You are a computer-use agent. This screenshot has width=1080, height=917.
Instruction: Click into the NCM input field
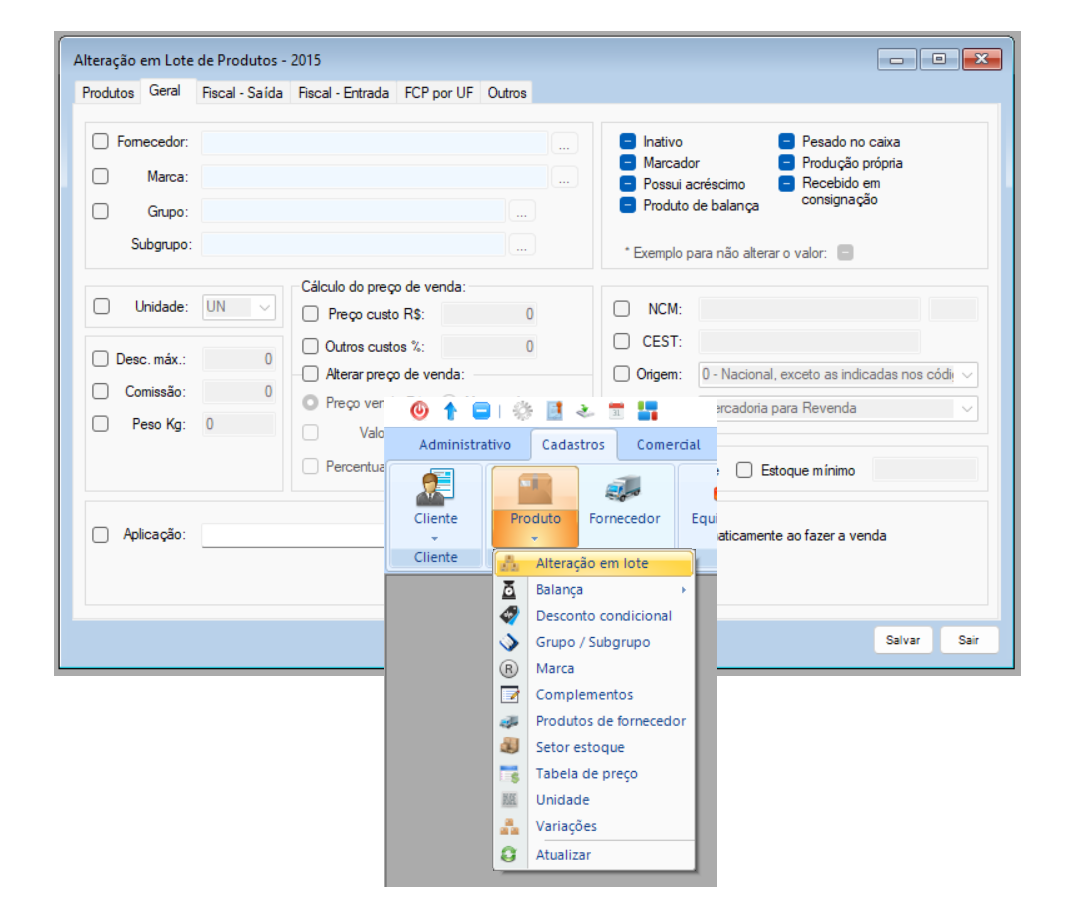click(x=810, y=309)
